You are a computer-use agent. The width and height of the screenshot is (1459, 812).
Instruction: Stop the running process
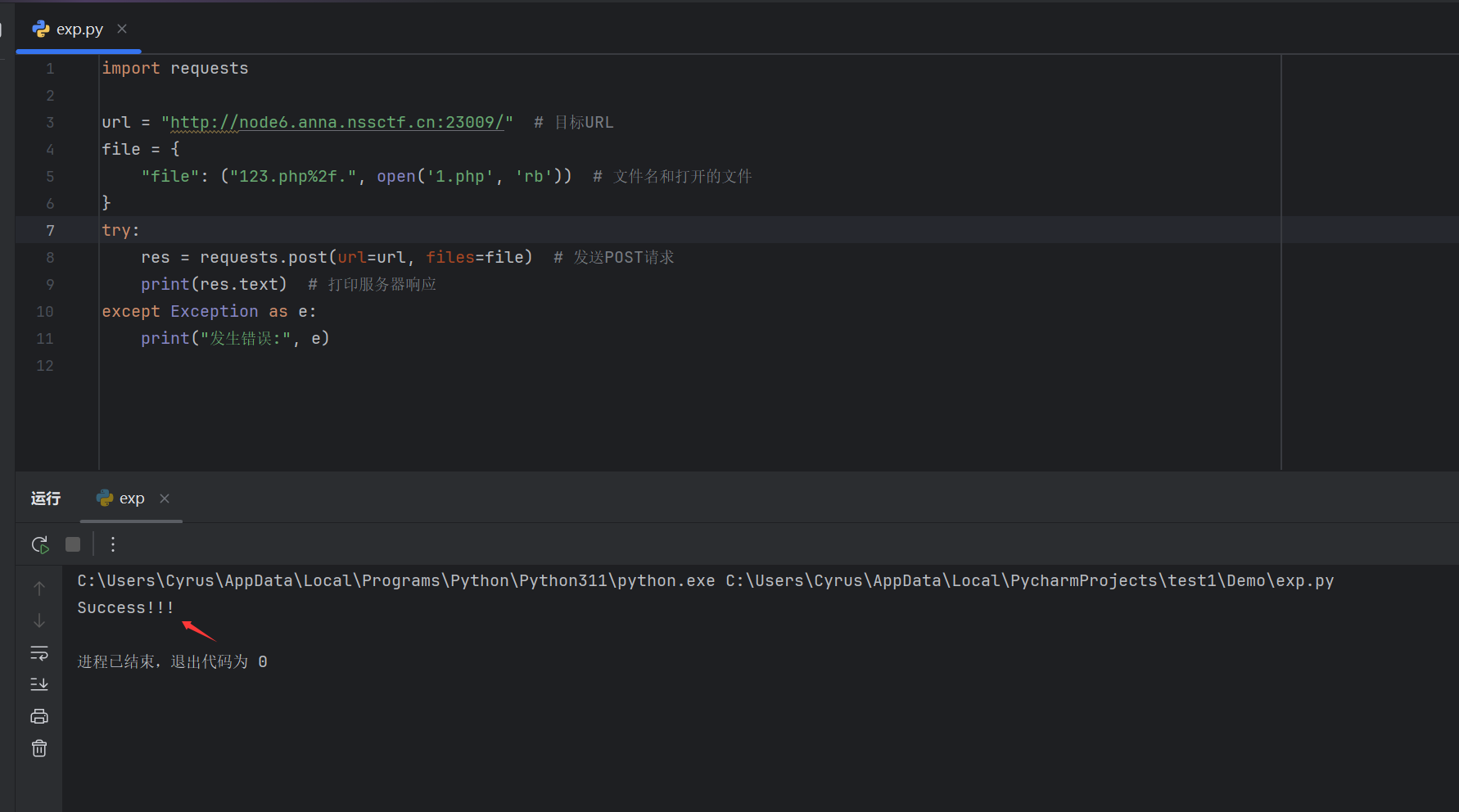tap(73, 544)
